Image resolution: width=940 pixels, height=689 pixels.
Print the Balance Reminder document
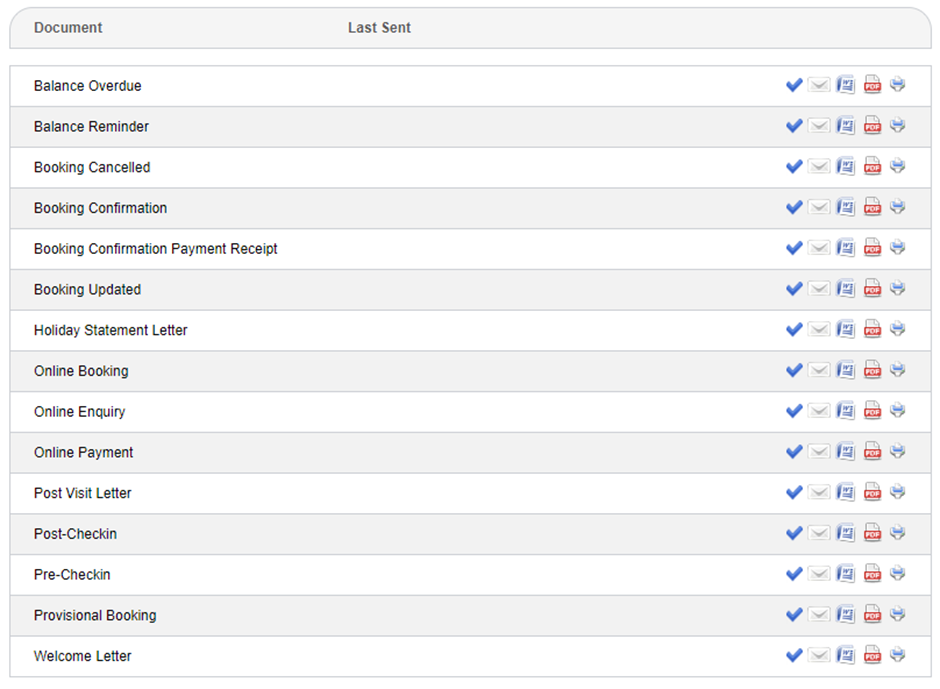tap(898, 126)
